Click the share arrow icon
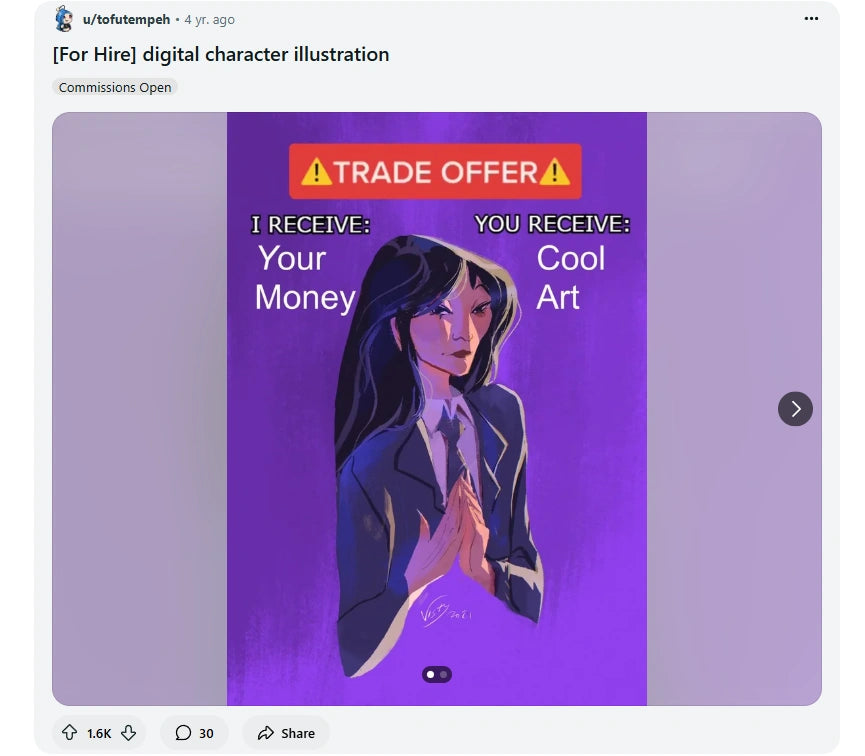The height and width of the screenshot is (756, 865). tap(265, 733)
